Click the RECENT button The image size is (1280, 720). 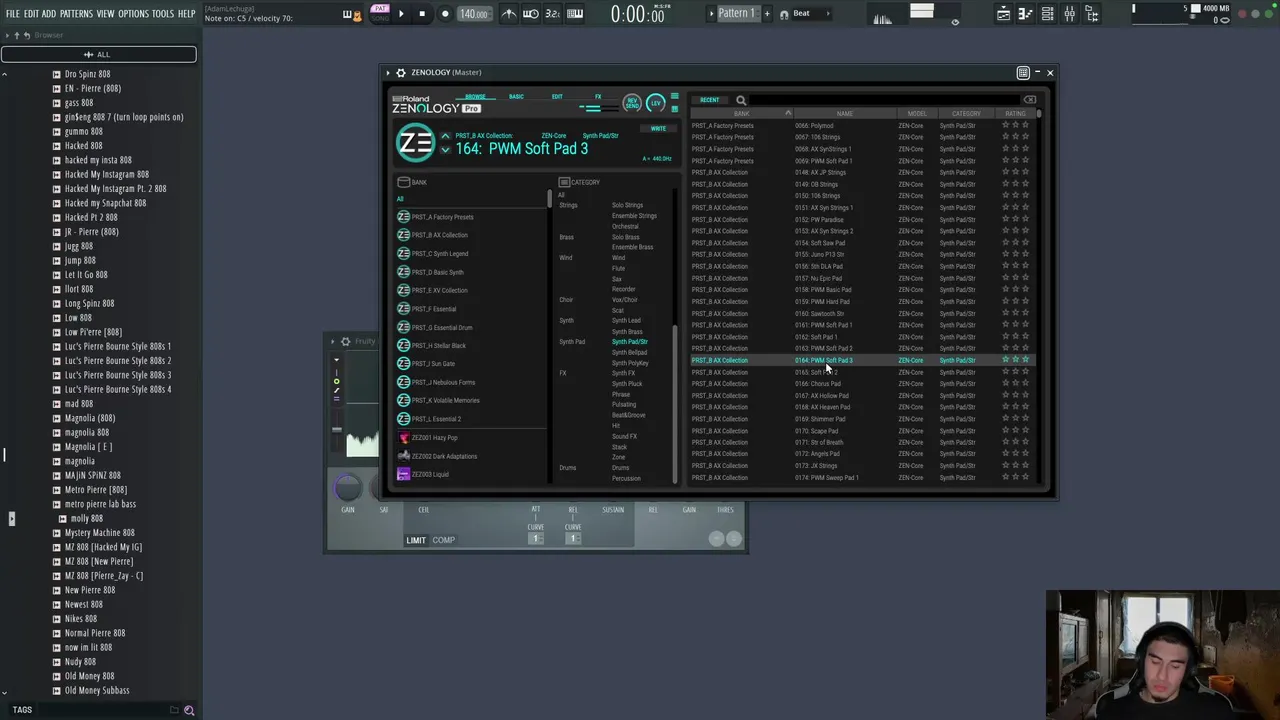click(709, 100)
